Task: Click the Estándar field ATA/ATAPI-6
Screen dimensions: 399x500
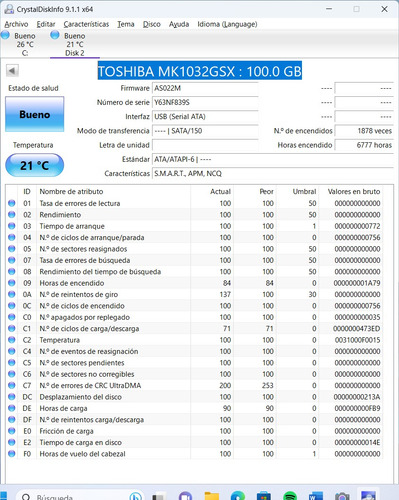Action: pos(273,159)
